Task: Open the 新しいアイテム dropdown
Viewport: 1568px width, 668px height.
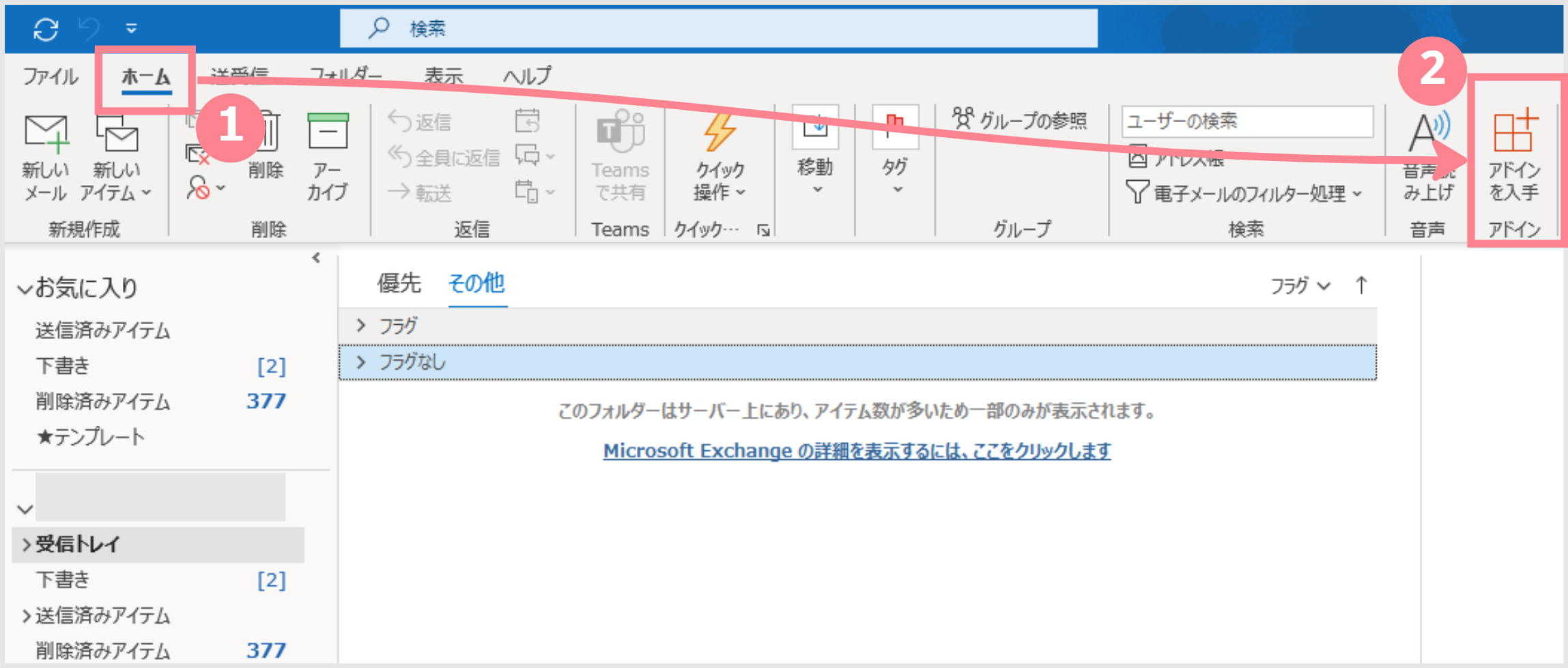Action: (115, 158)
